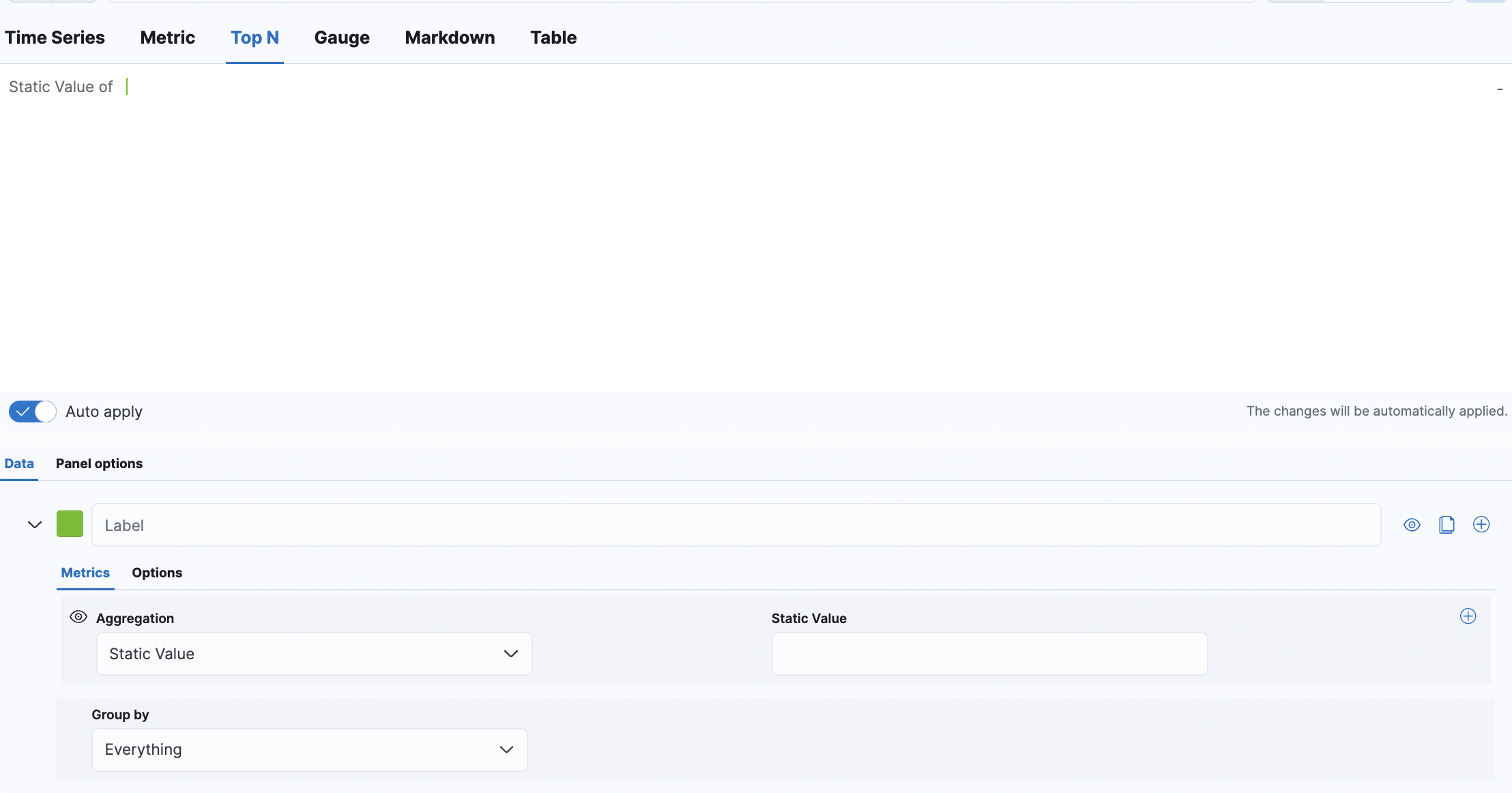Turn off the Auto apply switch
The height and width of the screenshot is (793, 1512).
click(x=32, y=412)
